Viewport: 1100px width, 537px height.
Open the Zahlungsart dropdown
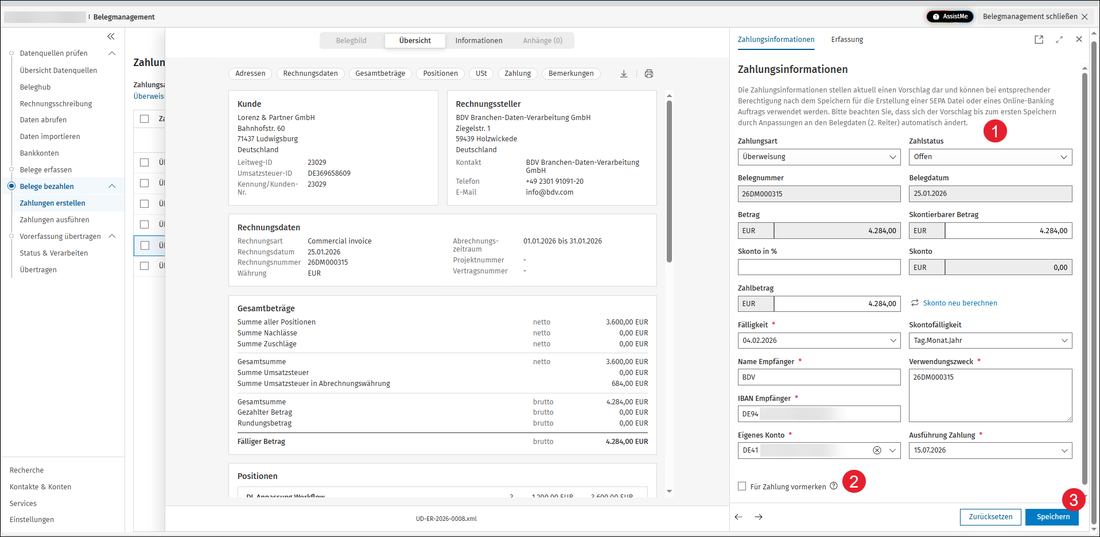819,157
